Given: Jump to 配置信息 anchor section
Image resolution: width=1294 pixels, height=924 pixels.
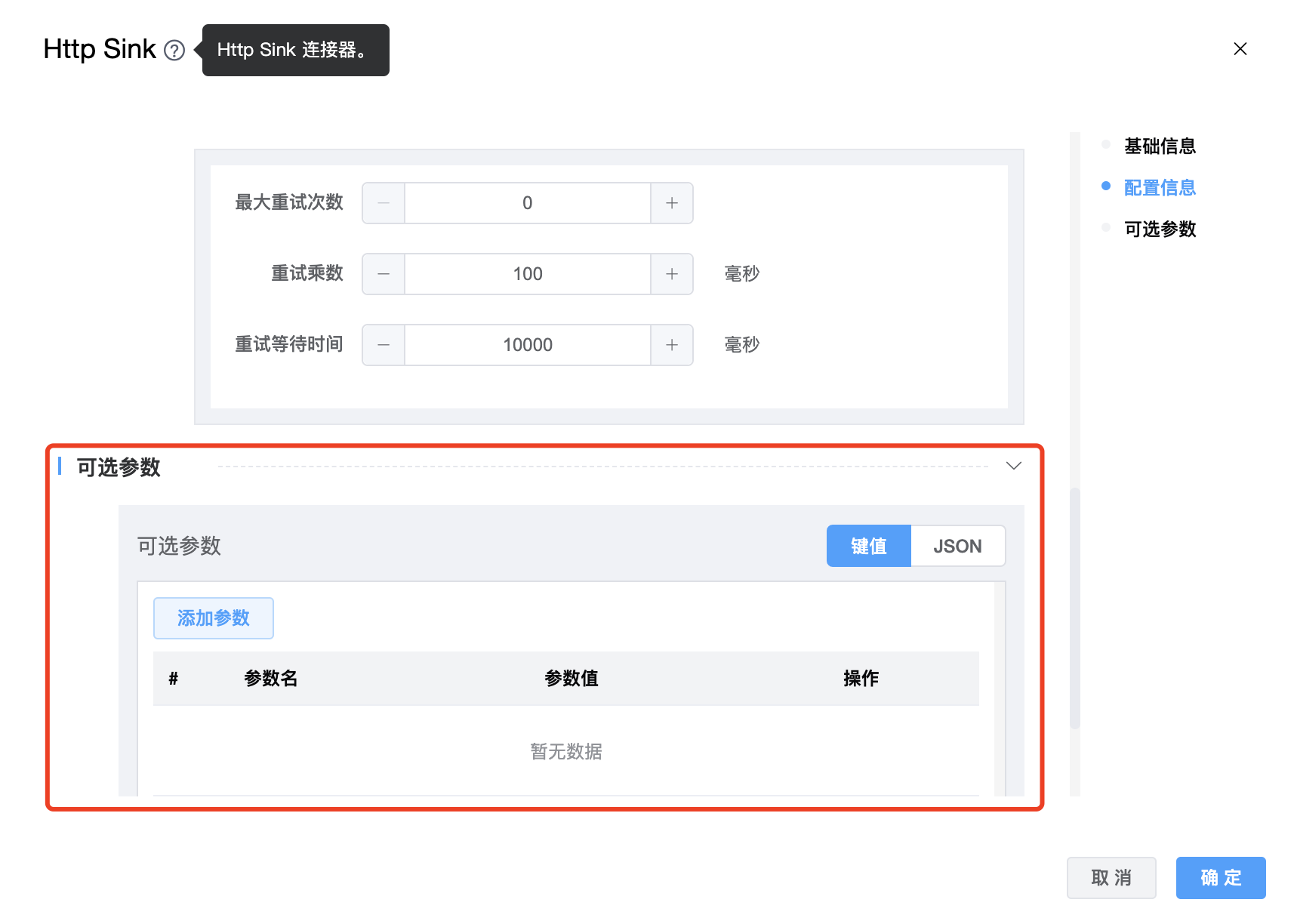Looking at the screenshot, I should tap(1159, 187).
